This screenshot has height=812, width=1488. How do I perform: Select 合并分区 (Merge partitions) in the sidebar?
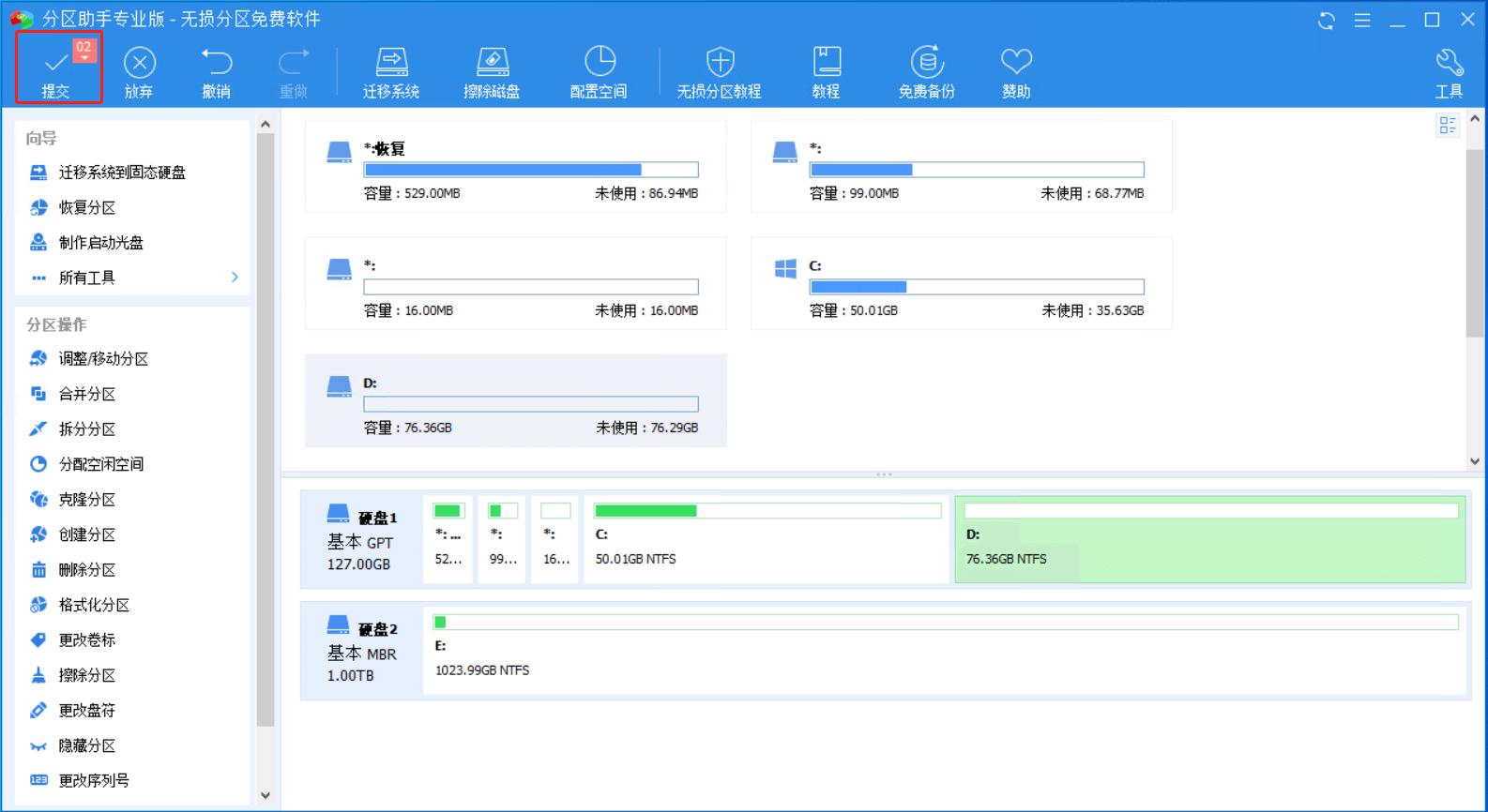coord(86,394)
